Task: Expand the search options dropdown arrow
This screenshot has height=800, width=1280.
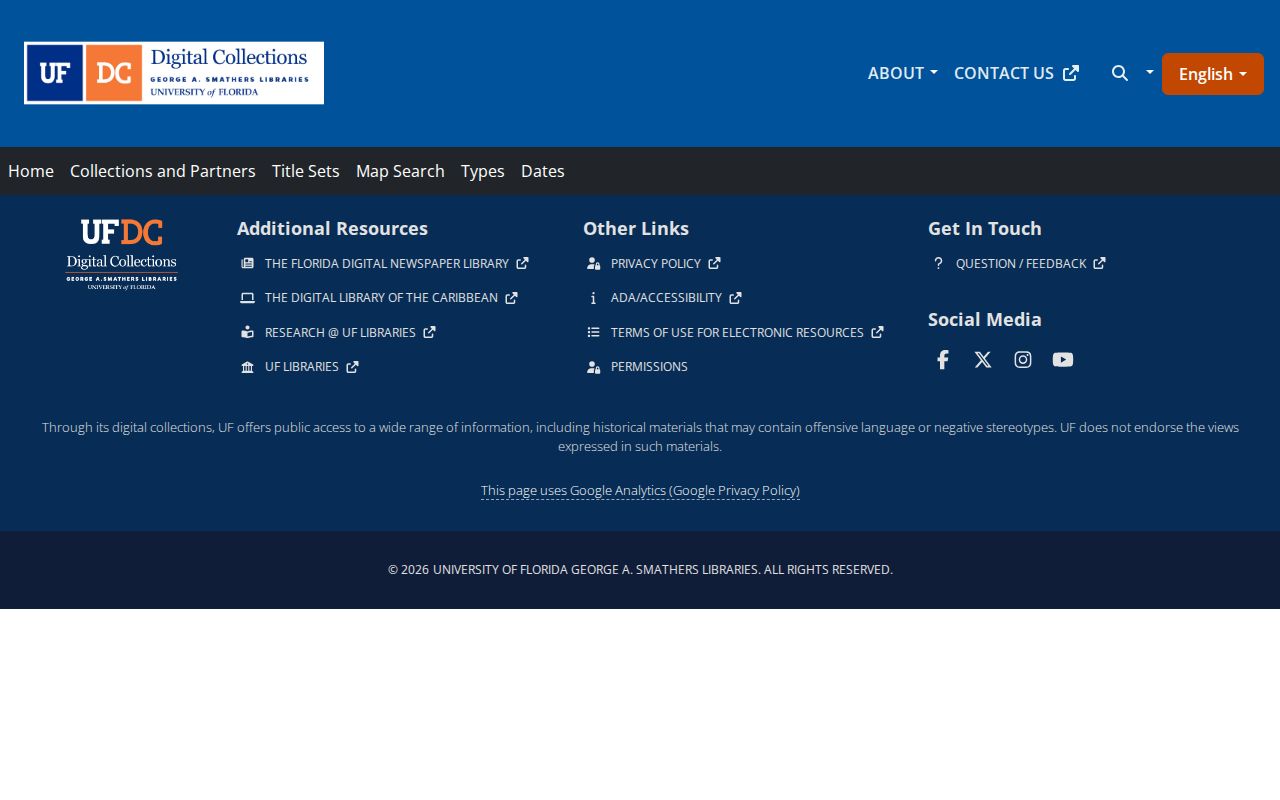Action: coord(1149,72)
